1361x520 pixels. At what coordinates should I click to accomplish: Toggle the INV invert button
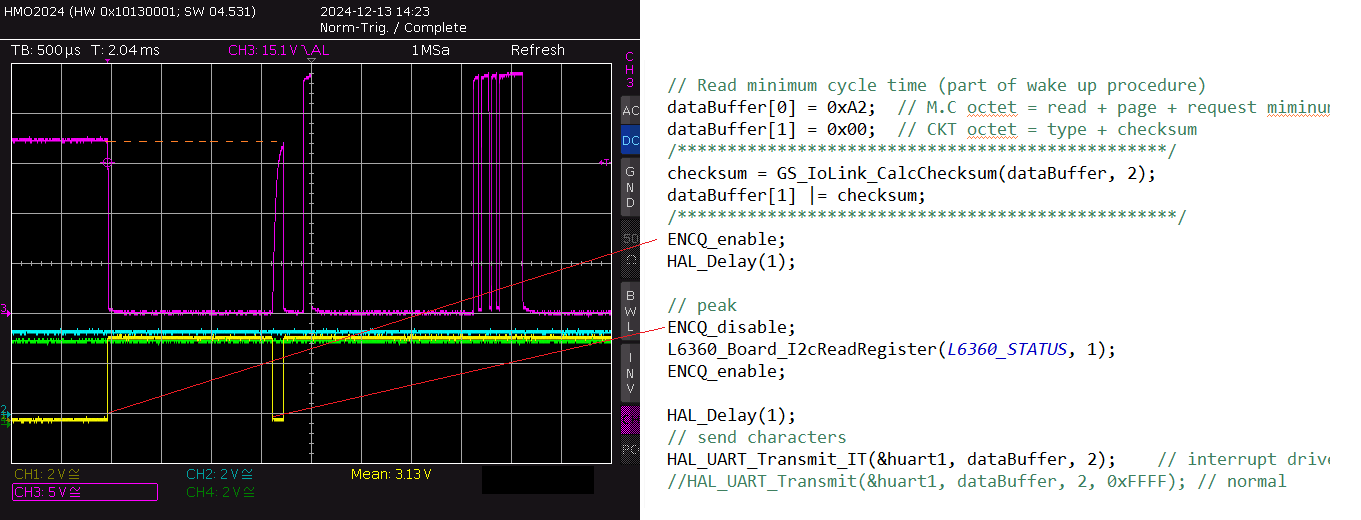pyautogui.click(x=629, y=371)
